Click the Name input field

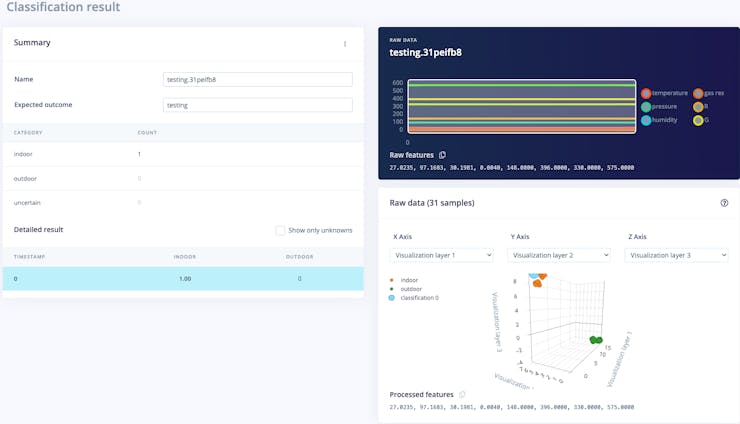coord(257,80)
